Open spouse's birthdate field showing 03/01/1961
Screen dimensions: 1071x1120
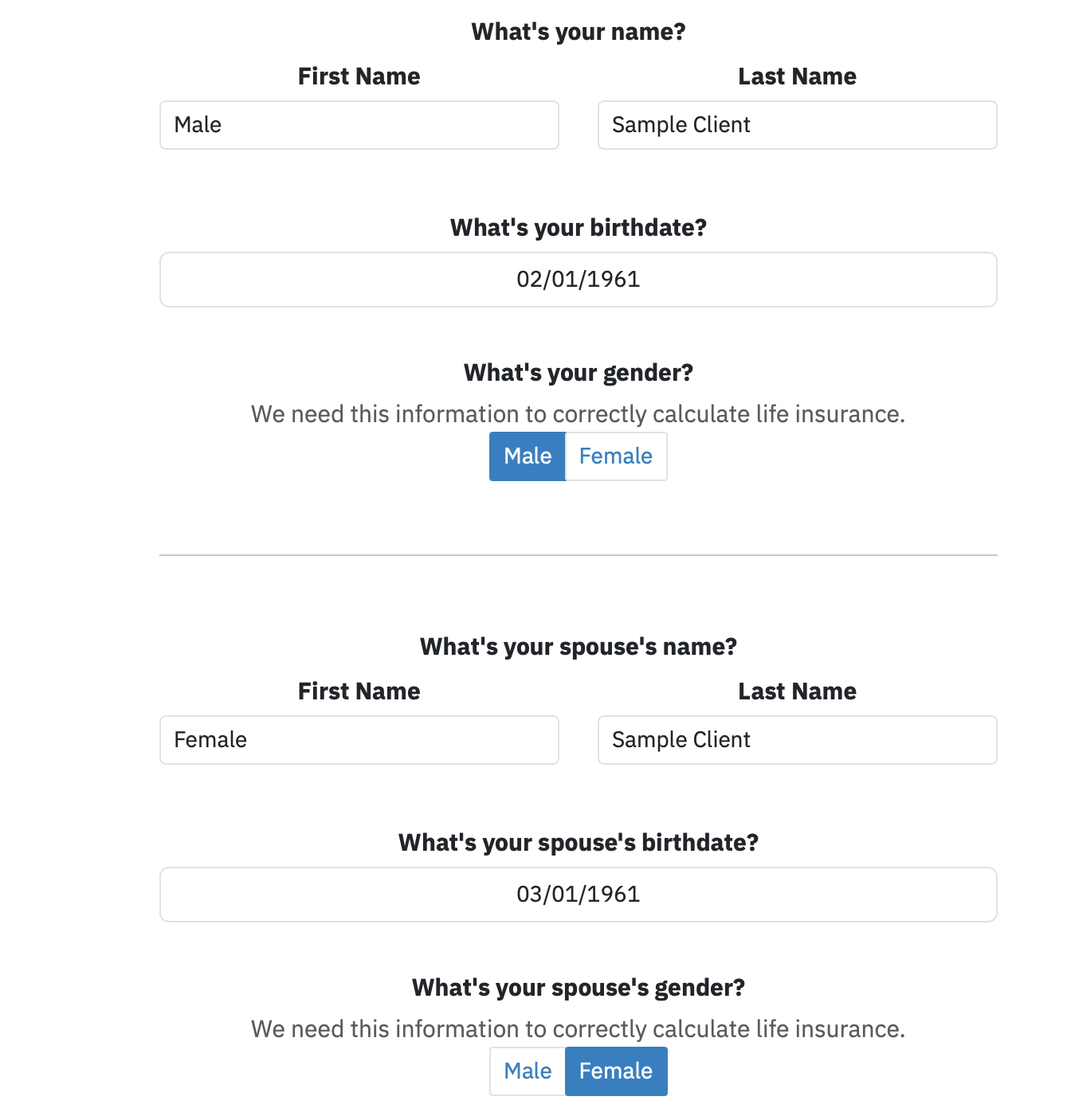click(579, 895)
